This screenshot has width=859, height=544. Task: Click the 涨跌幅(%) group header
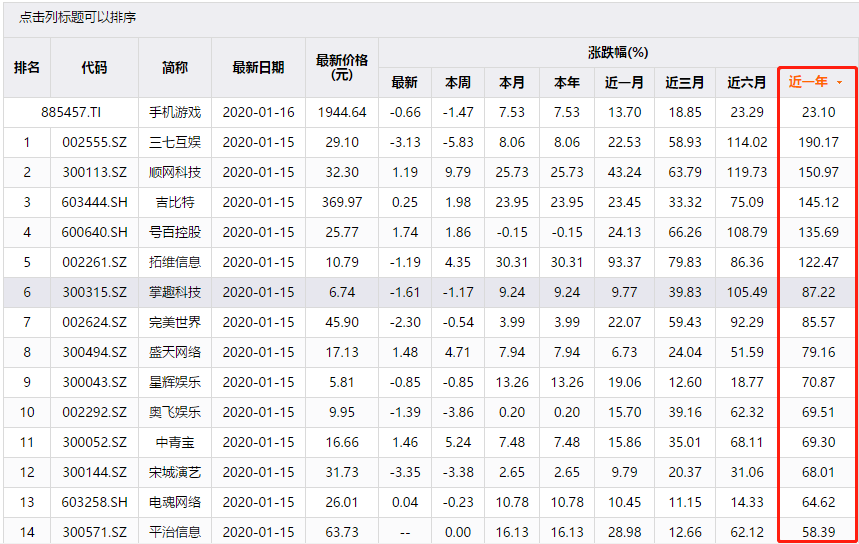(x=618, y=53)
